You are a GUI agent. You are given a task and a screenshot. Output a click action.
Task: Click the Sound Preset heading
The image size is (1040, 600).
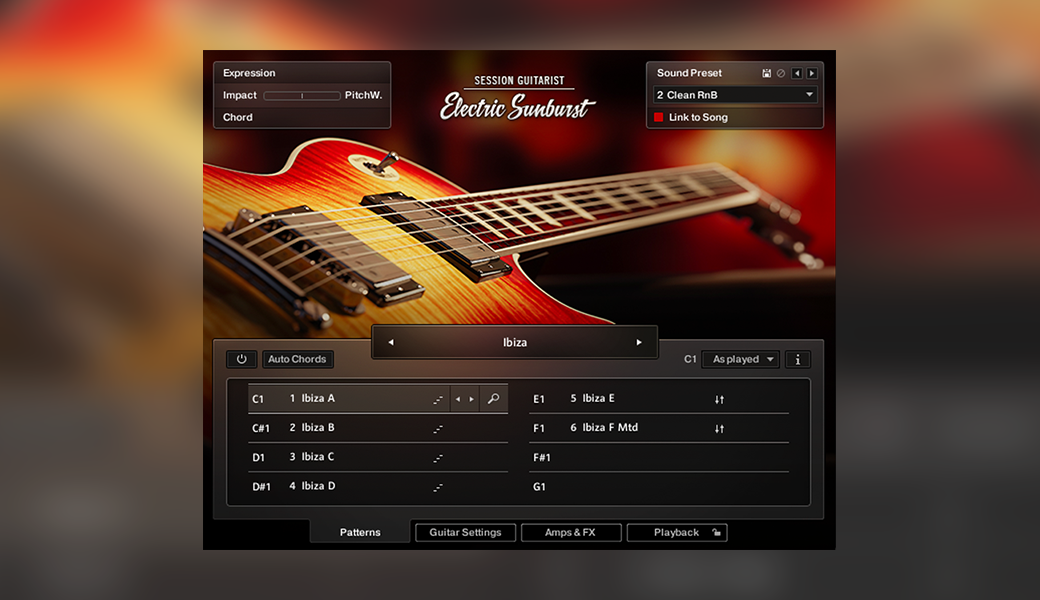(689, 73)
